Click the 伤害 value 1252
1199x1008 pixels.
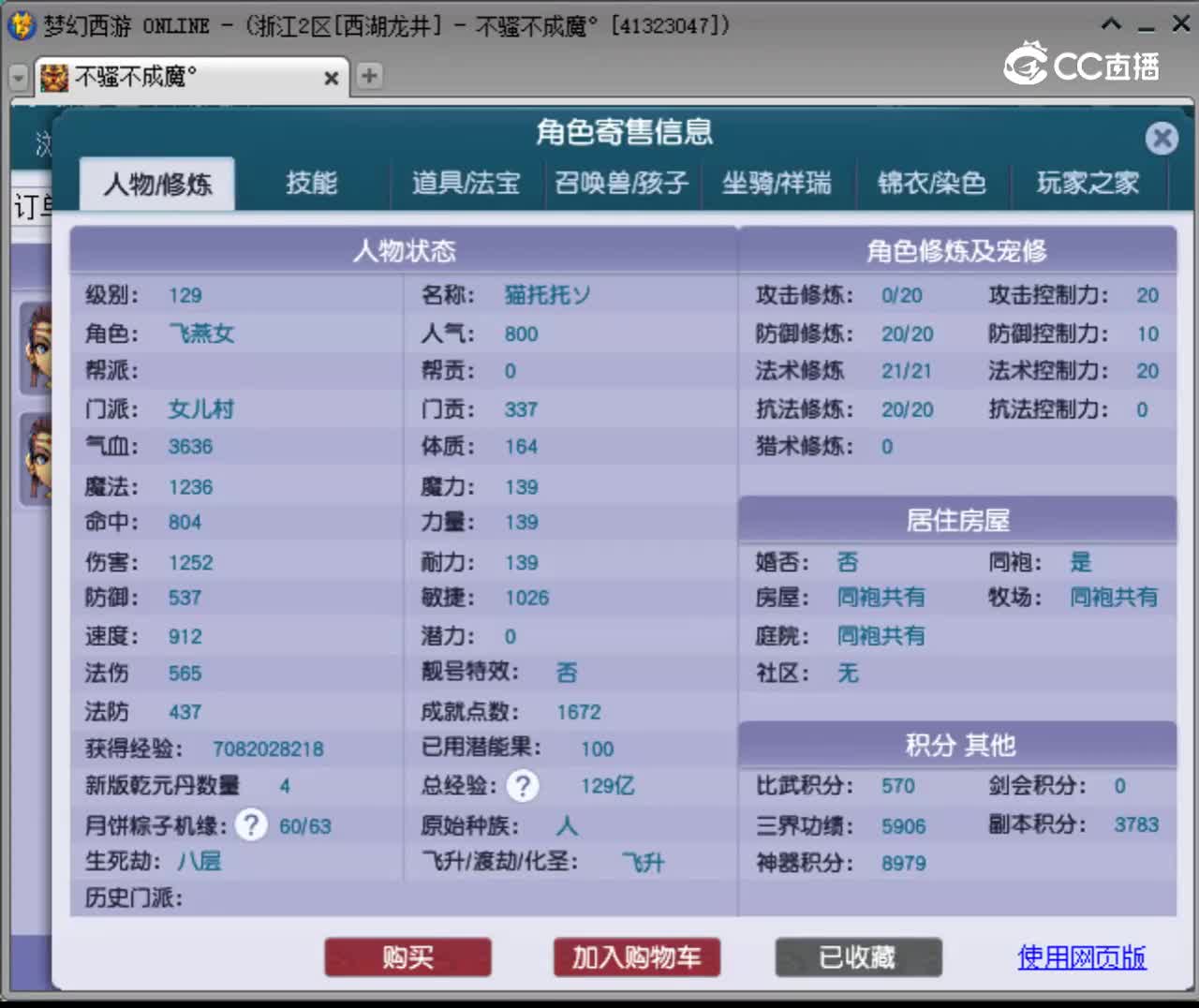(x=191, y=563)
